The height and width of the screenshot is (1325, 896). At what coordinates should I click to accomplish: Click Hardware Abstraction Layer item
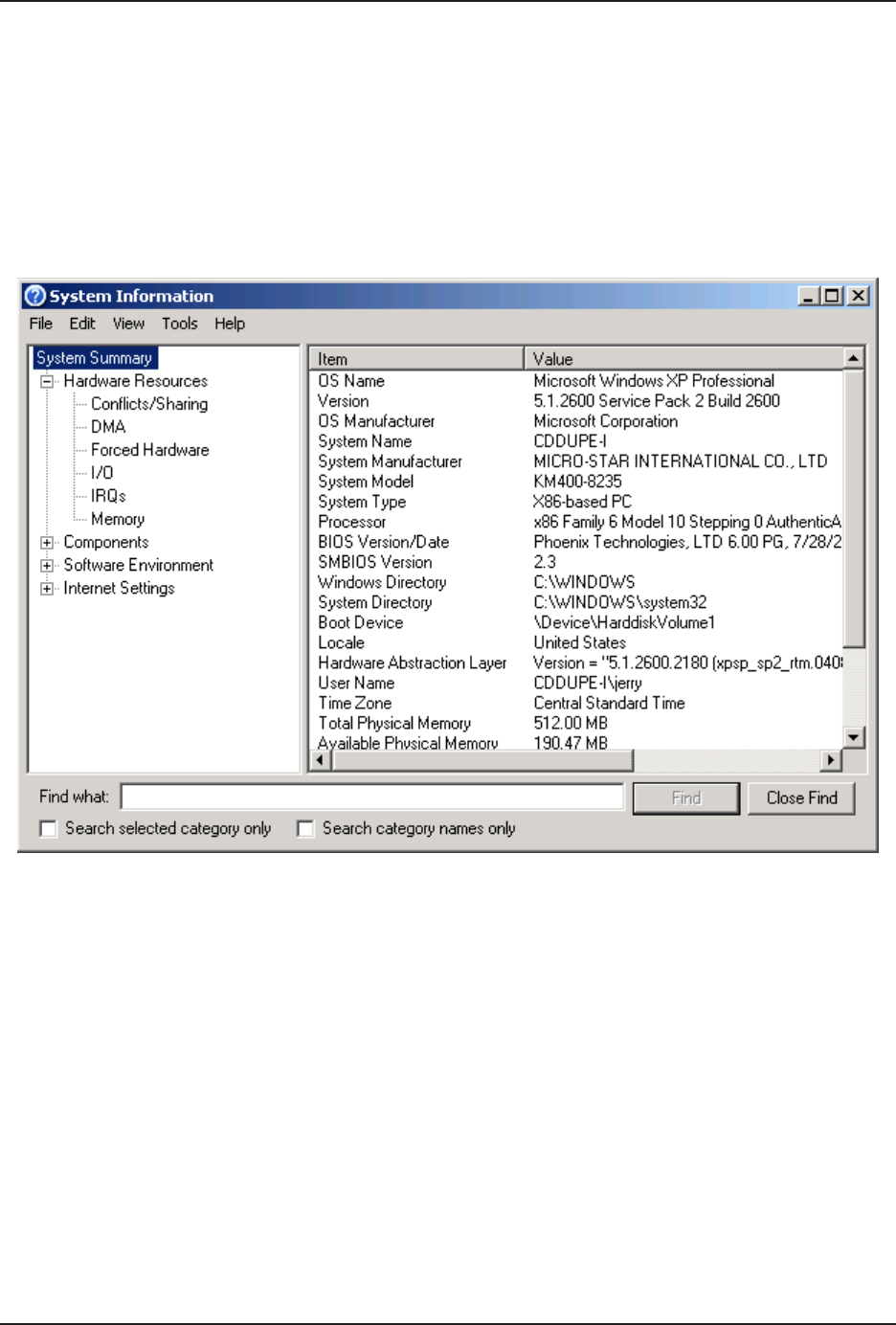413,662
